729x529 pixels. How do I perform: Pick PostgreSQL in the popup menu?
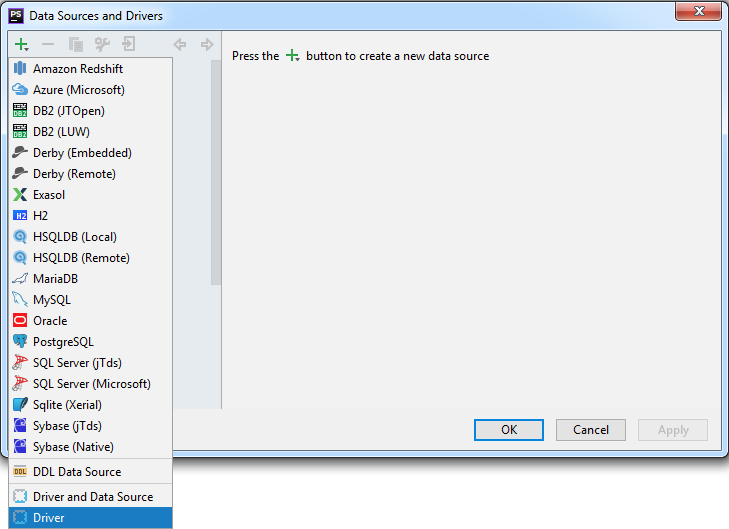(x=63, y=342)
